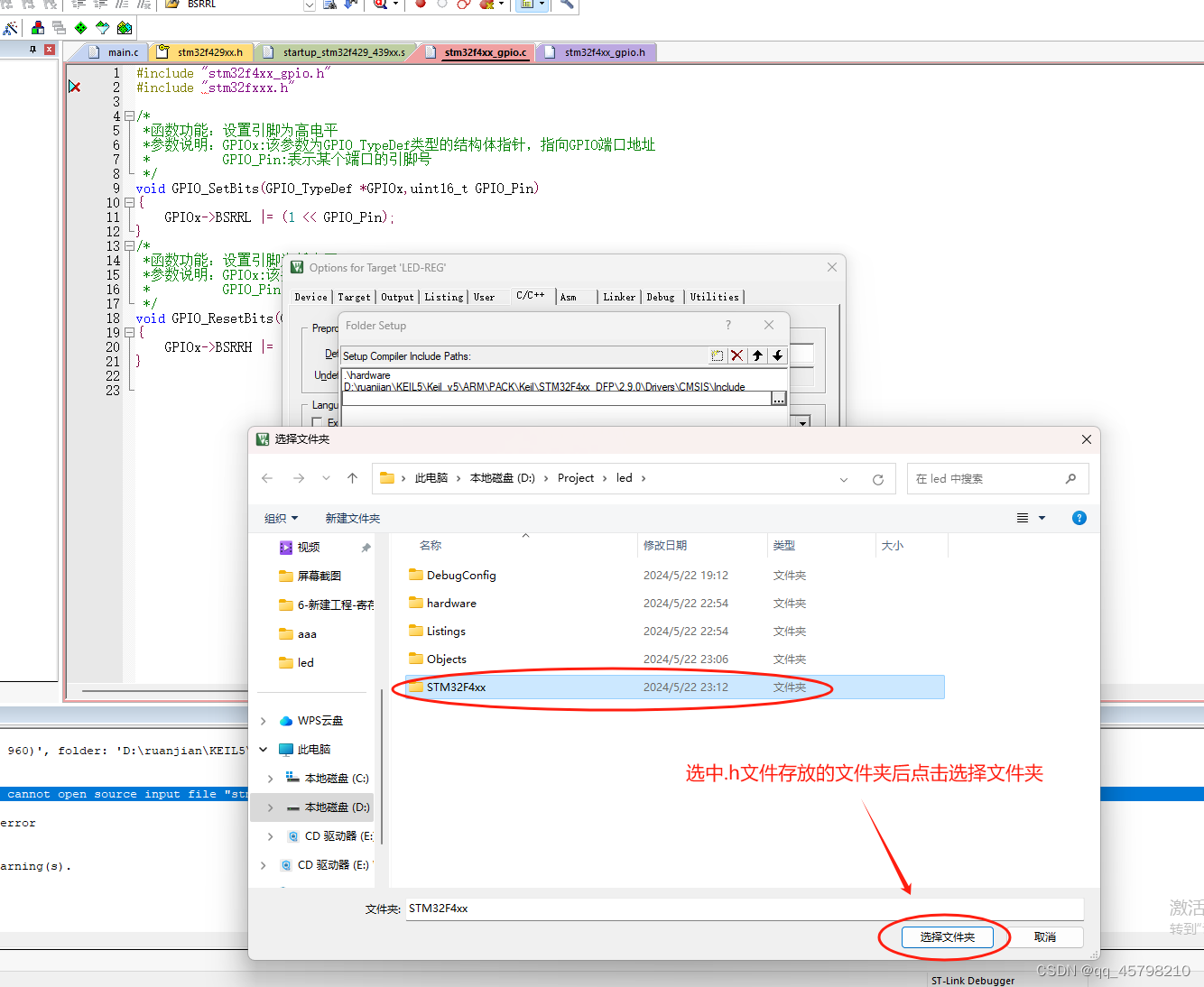
Task: Collapse the 此电脑 tree node chevron
Action: [x=263, y=750]
